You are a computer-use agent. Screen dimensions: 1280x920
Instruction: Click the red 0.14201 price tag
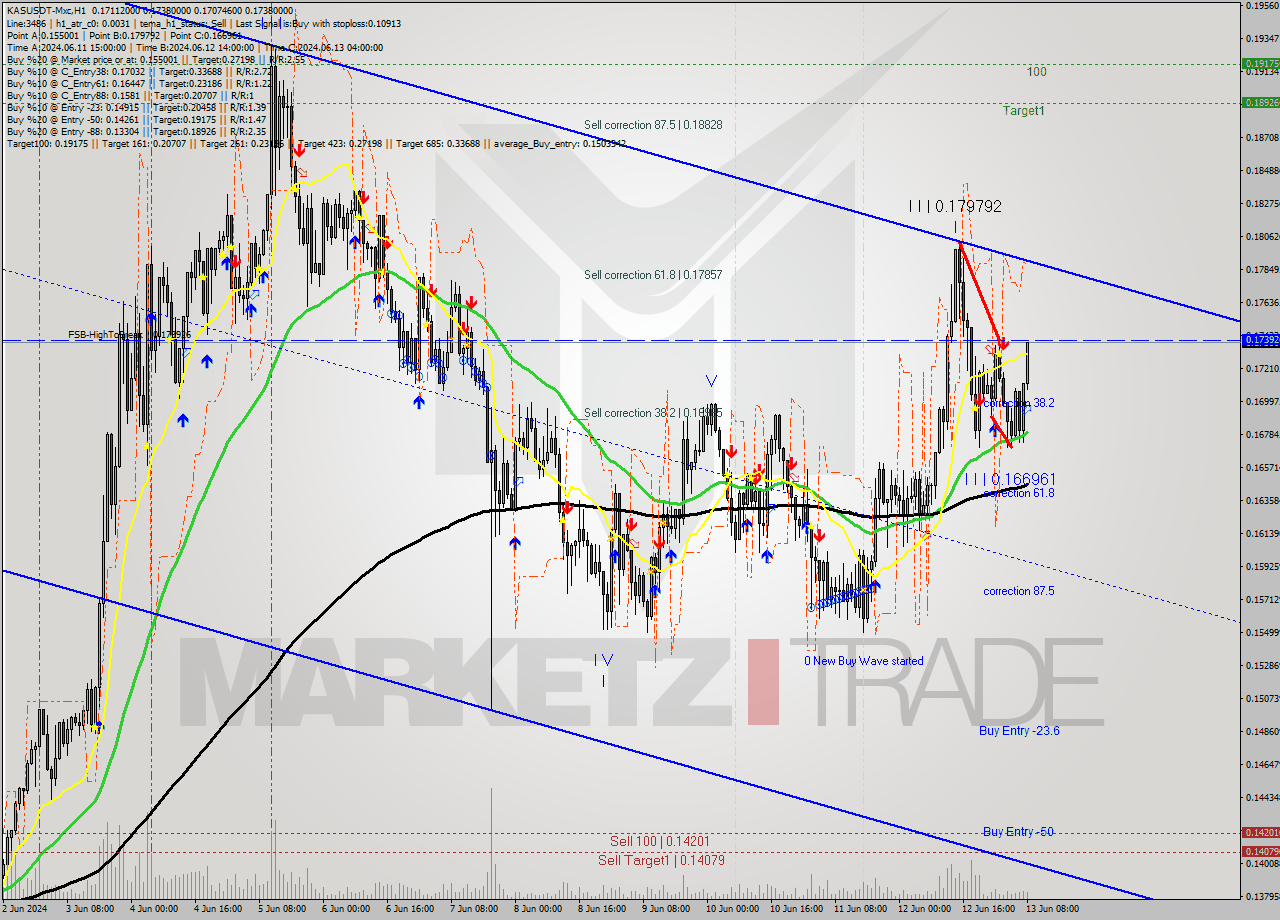[1260, 832]
